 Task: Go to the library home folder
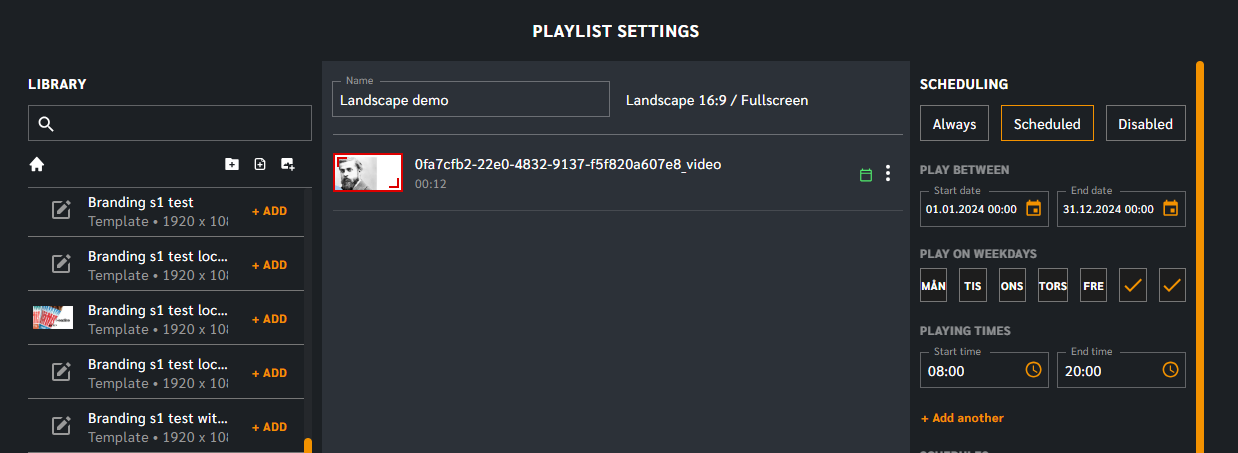click(37, 164)
